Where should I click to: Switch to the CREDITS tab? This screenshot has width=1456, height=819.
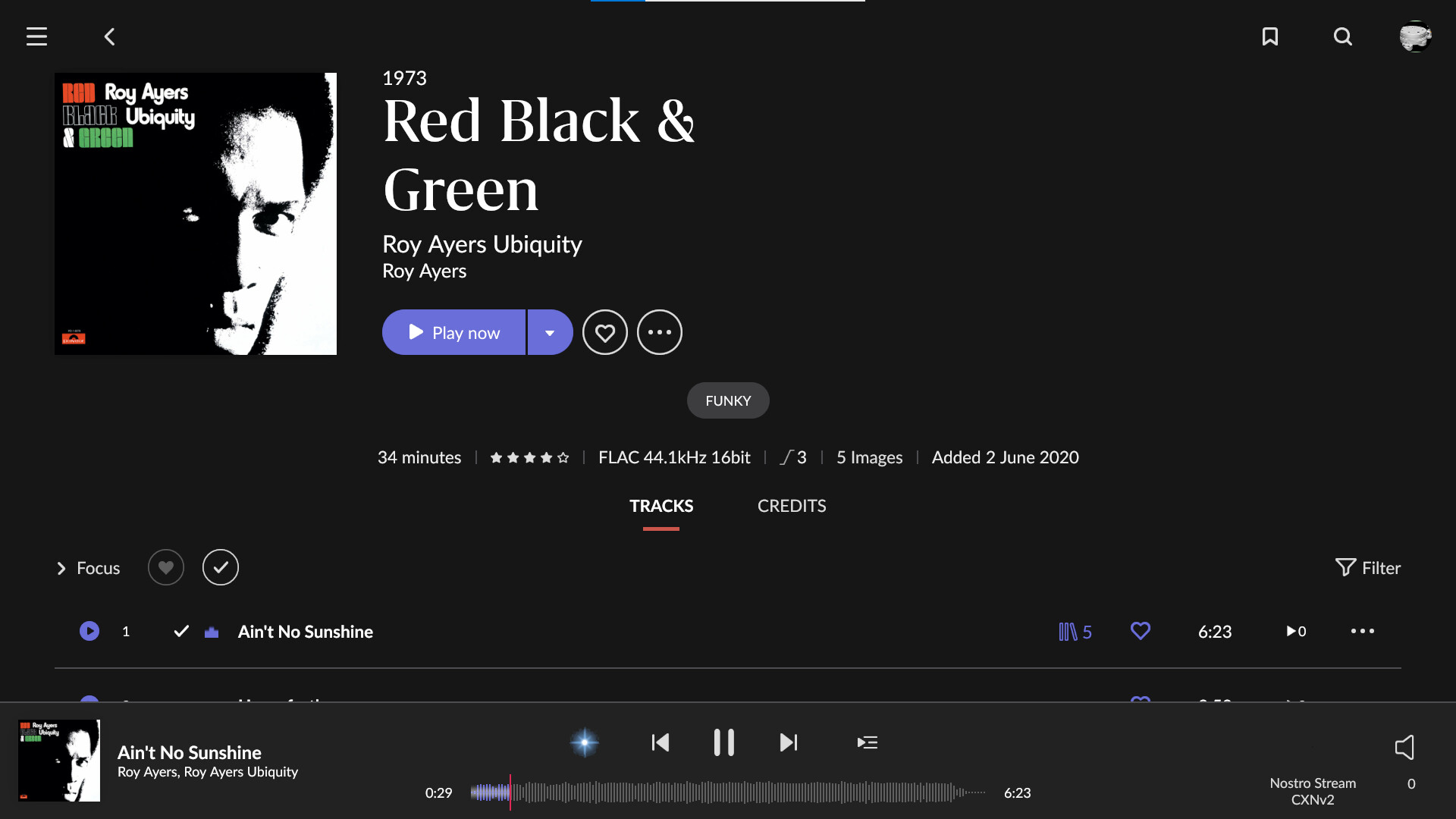(x=792, y=506)
